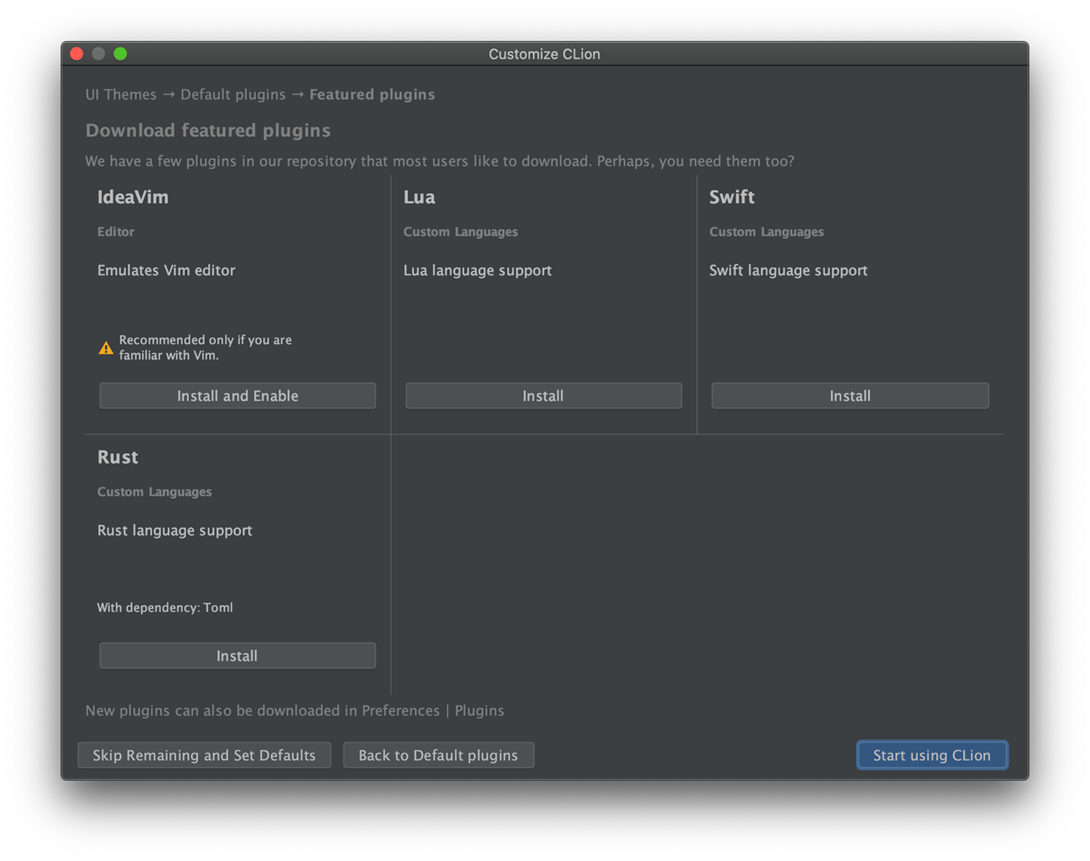Click the 'Customize CLion' window title
The width and height of the screenshot is (1090, 861).
tap(544, 54)
